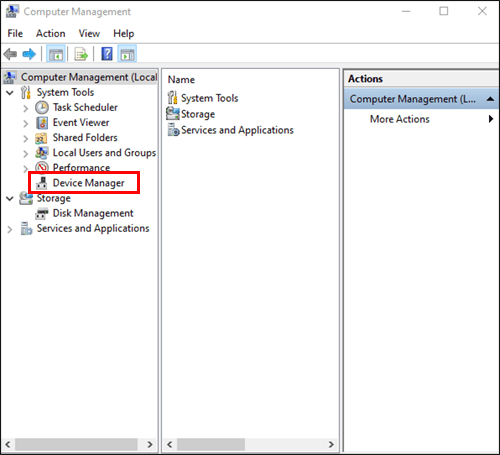500x455 pixels.
Task: Click Event Viewer icon in tree
Action: coord(42,123)
